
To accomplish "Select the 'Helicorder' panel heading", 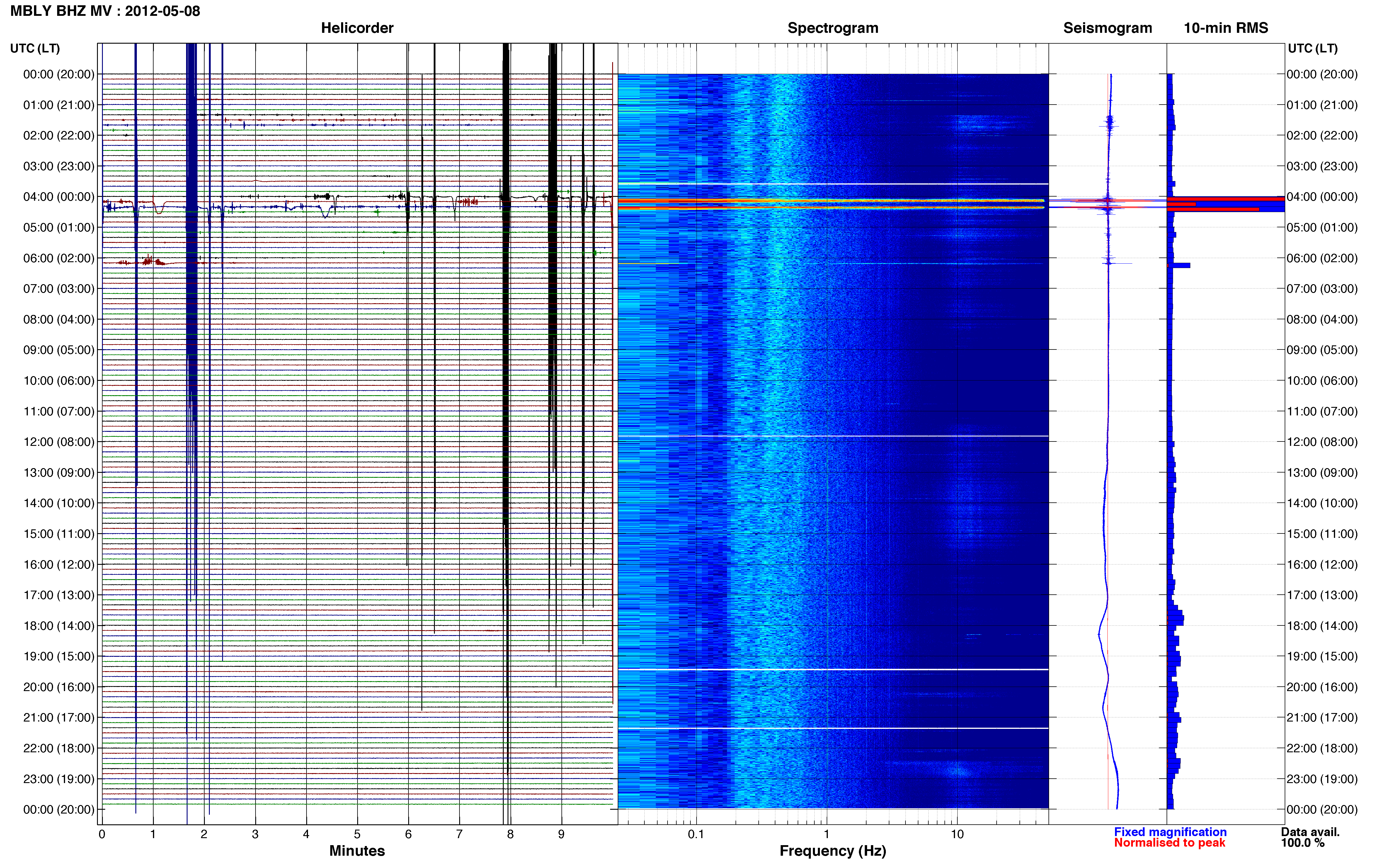I will click(x=357, y=28).
